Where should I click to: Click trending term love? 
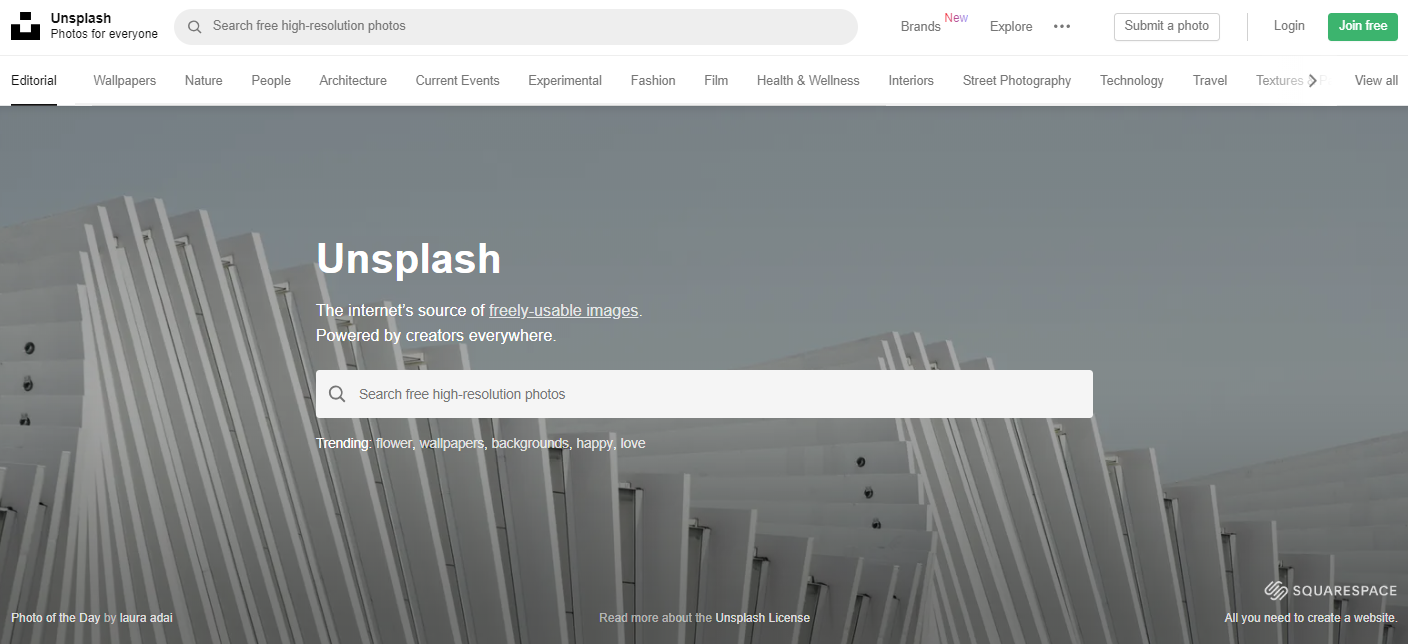[x=633, y=443]
